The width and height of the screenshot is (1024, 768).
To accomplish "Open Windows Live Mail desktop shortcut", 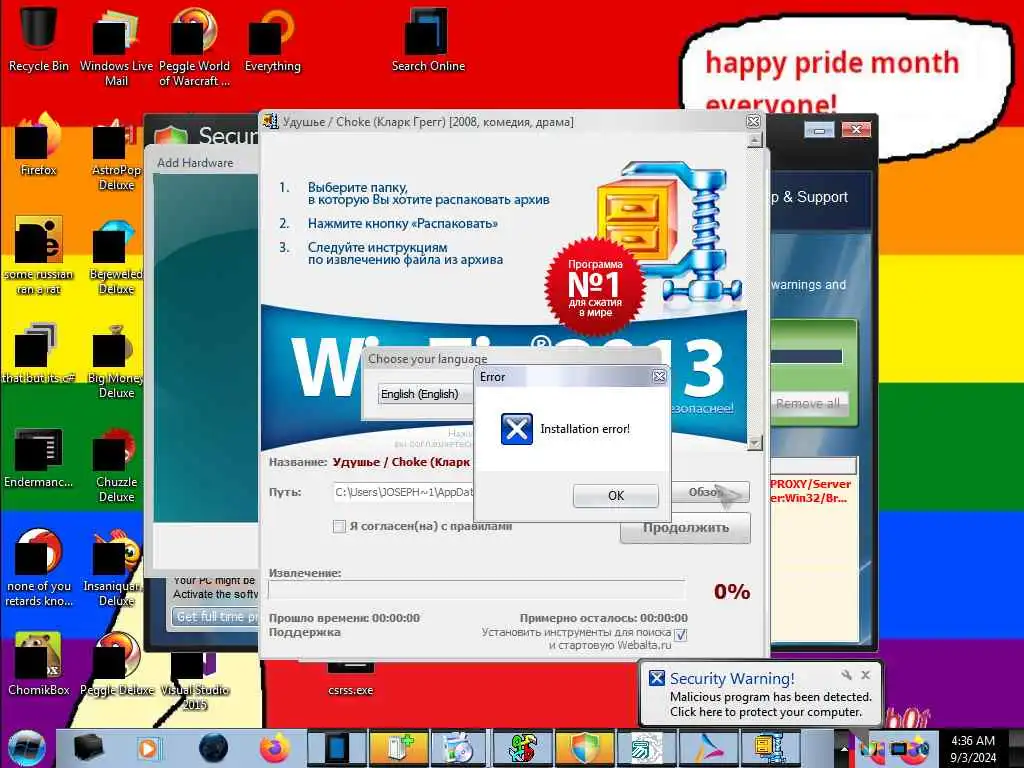I will point(116,46).
